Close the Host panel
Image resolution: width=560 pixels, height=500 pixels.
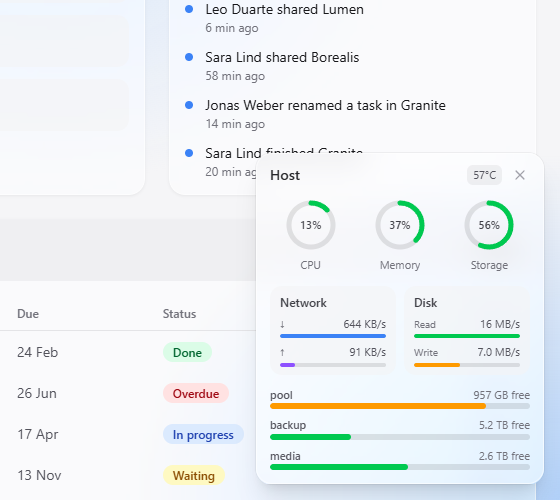520,175
